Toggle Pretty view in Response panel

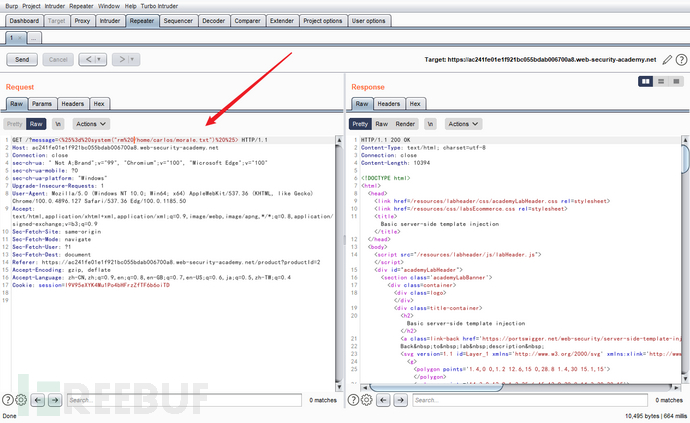[360, 124]
